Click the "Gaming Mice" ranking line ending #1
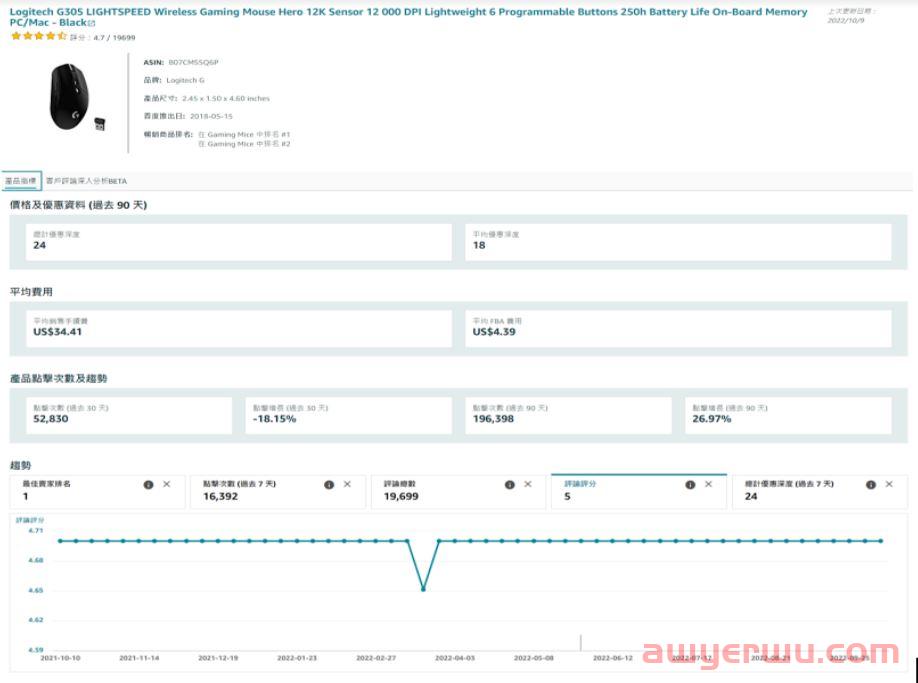The image size is (918, 683). tap(244, 135)
